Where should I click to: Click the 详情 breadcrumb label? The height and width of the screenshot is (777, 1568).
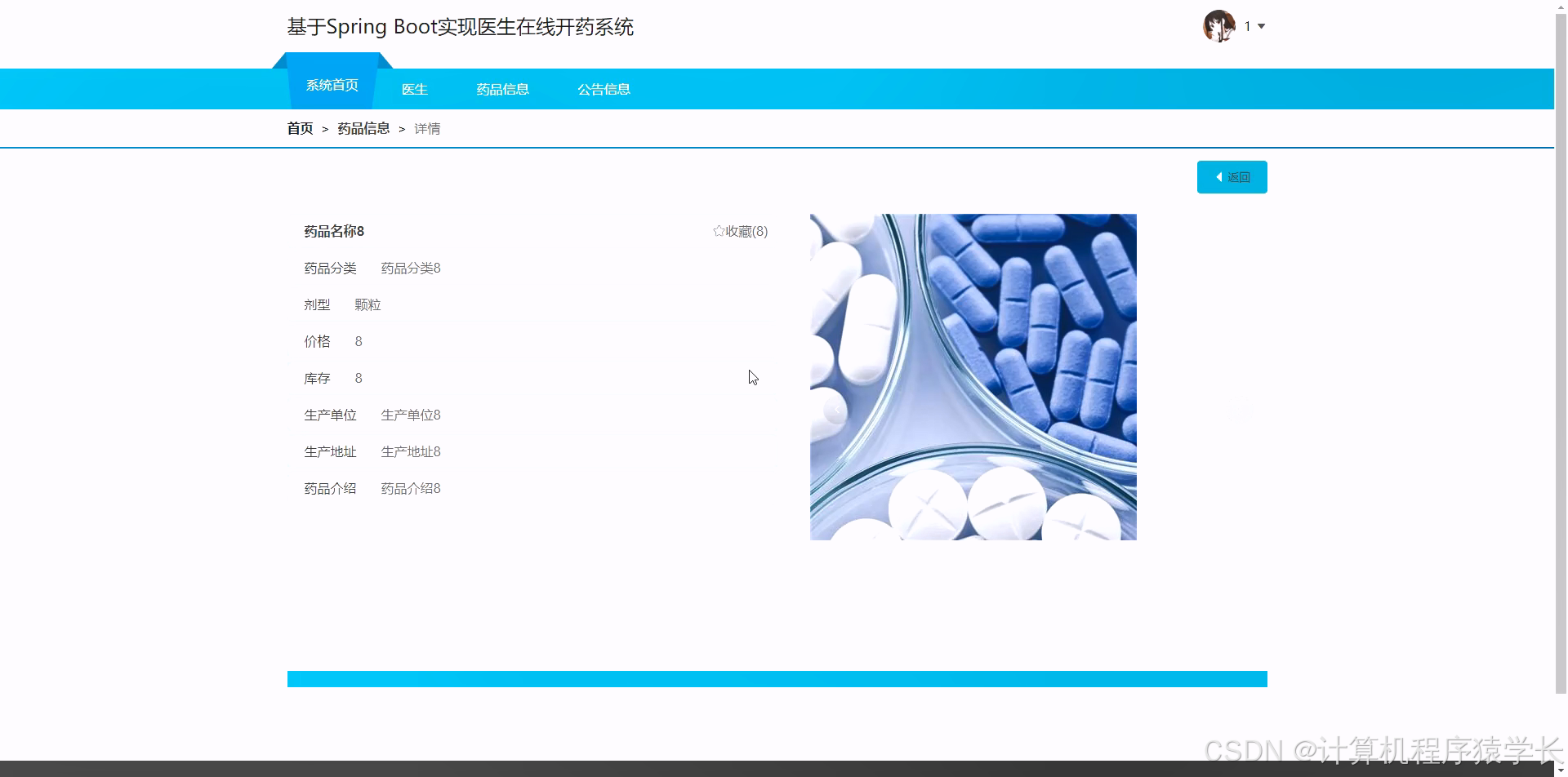[x=426, y=128]
